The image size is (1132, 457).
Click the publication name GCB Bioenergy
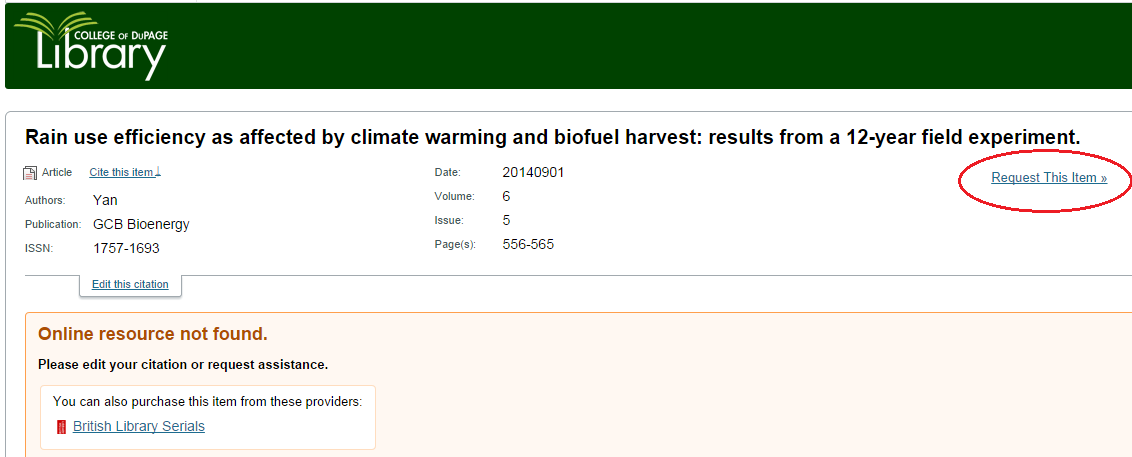click(x=141, y=224)
